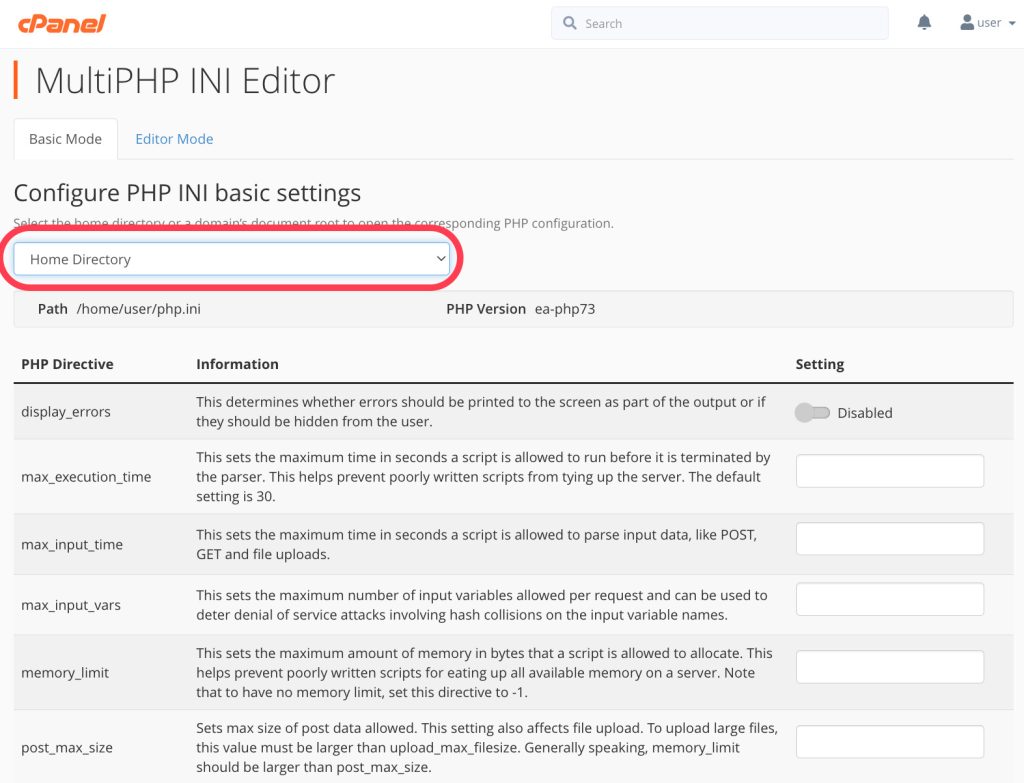Screen dimensions: 1024x783
Task: Click the max_input_time setting field
Action: [889, 539]
